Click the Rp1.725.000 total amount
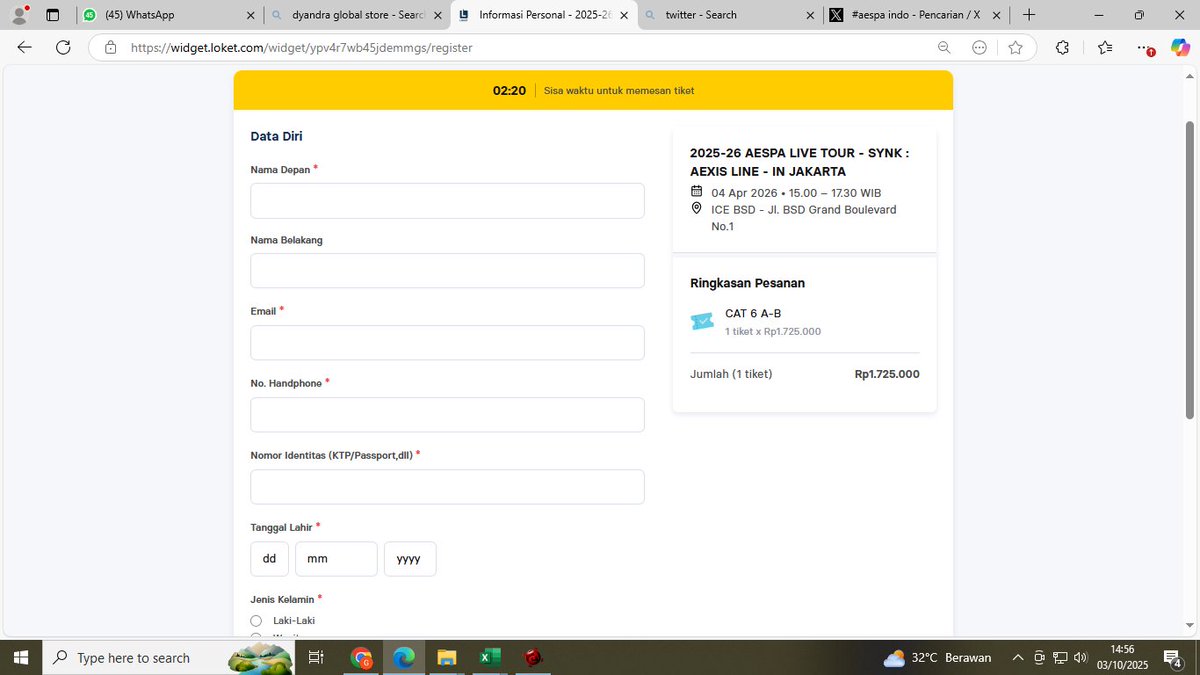This screenshot has width=1200, height=675. tap(887, 374)
